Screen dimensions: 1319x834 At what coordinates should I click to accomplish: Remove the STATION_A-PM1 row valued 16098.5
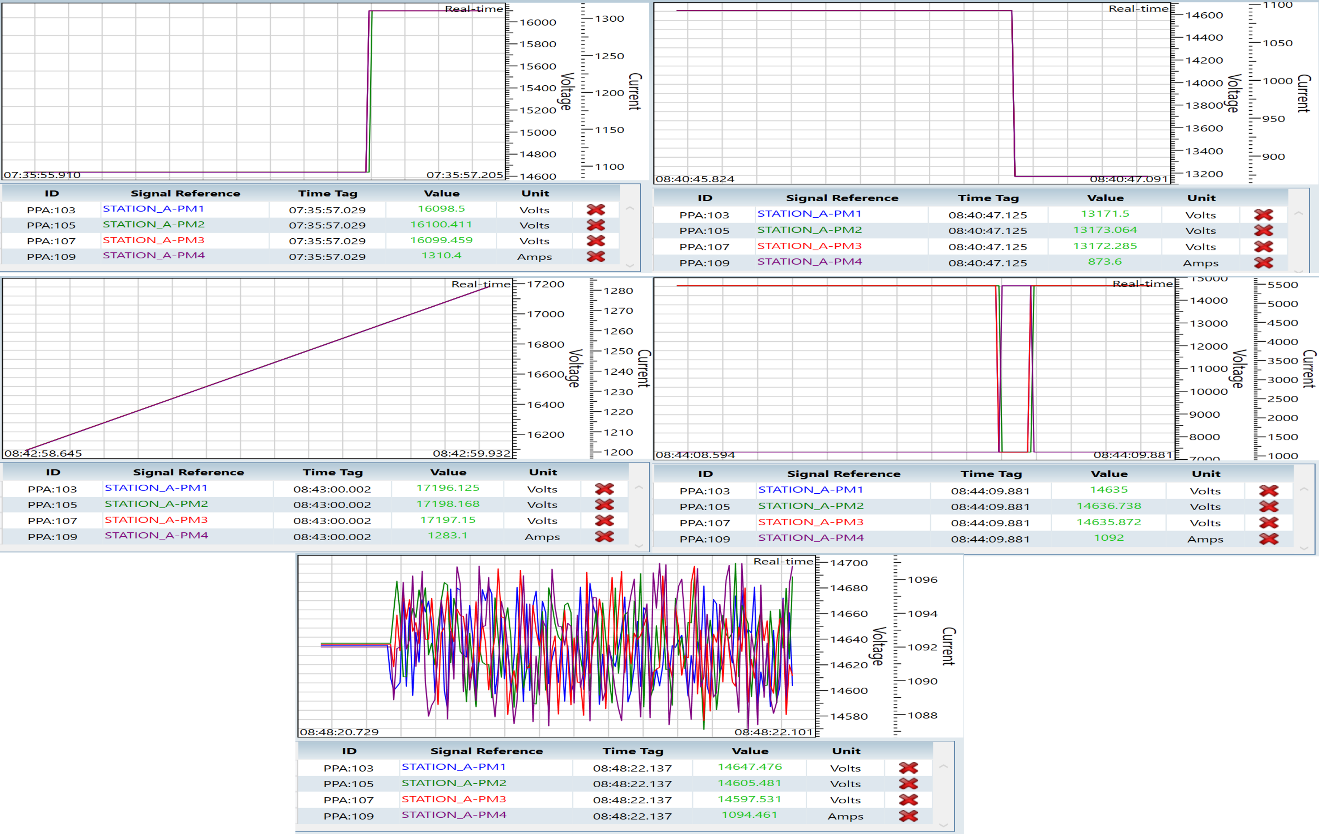596,210
